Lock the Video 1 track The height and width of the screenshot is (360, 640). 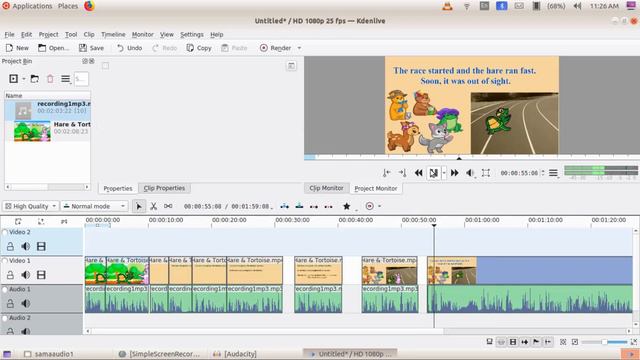(x=10, y=275)
